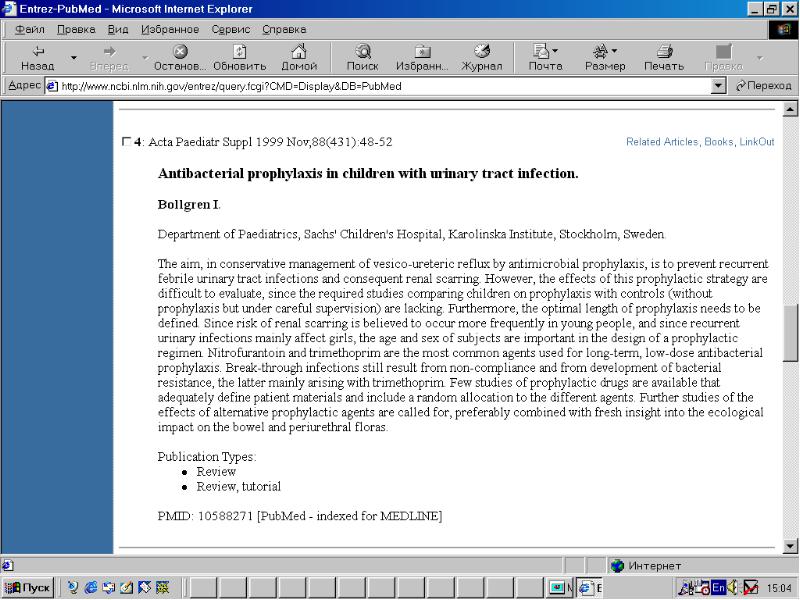The image size is (800, 600).
Task: Open the Сервис menu
Action: (x=231, y=29)
